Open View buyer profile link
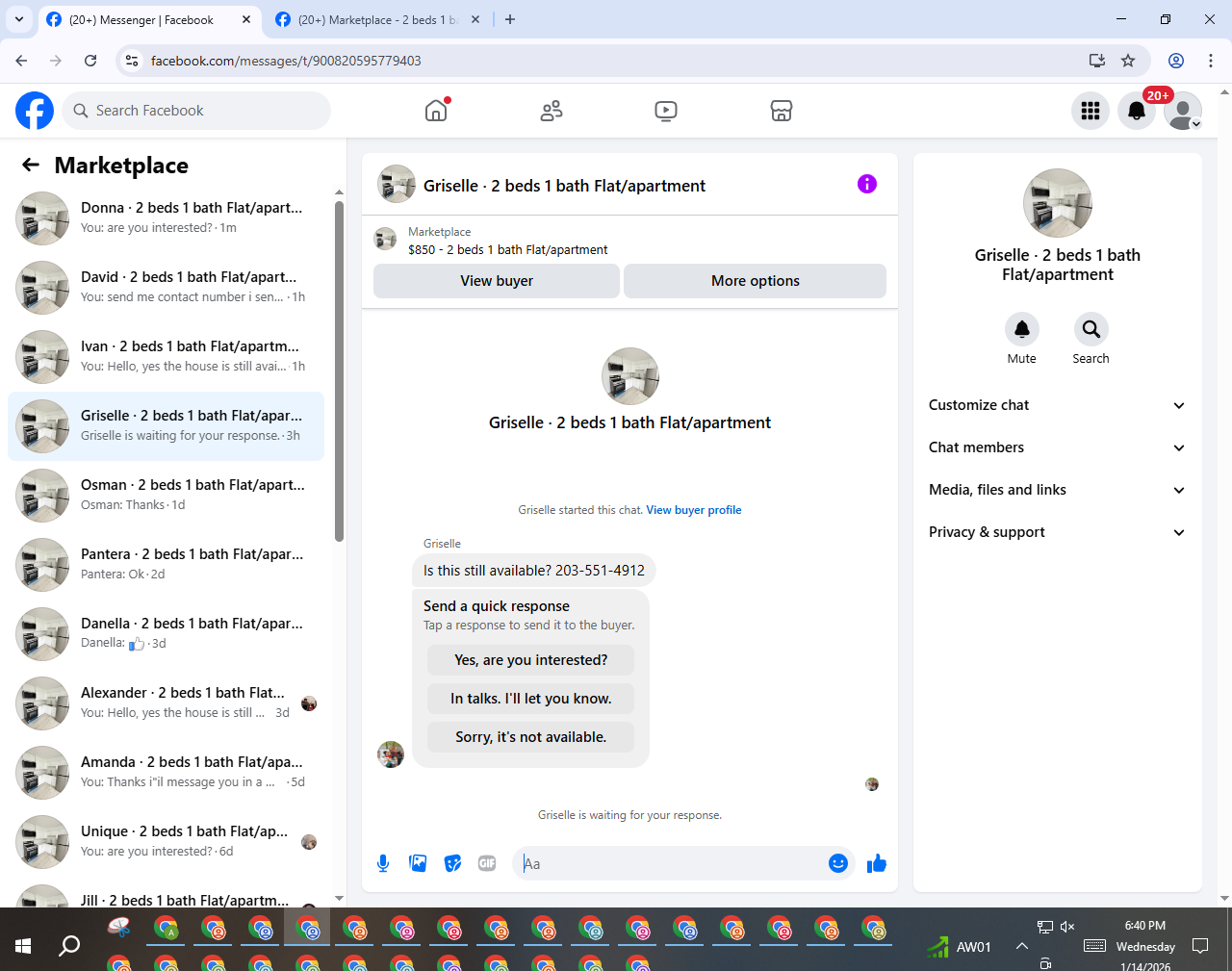Viewport: 1232px width, 971px height. tap(694, 510)
